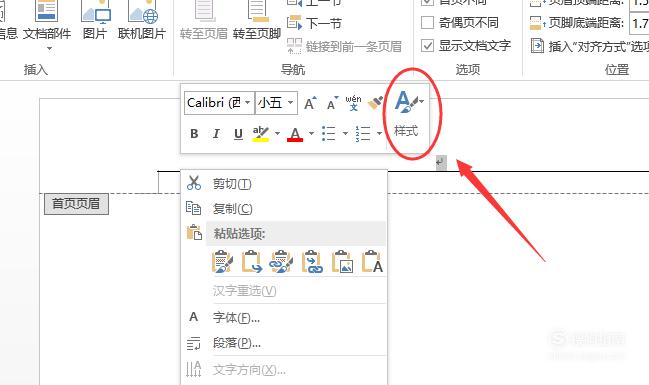The height and width of the screenshot is (385, 649).
Task: Expand highlight color dropdown arrow
Action: coord(277,133)
